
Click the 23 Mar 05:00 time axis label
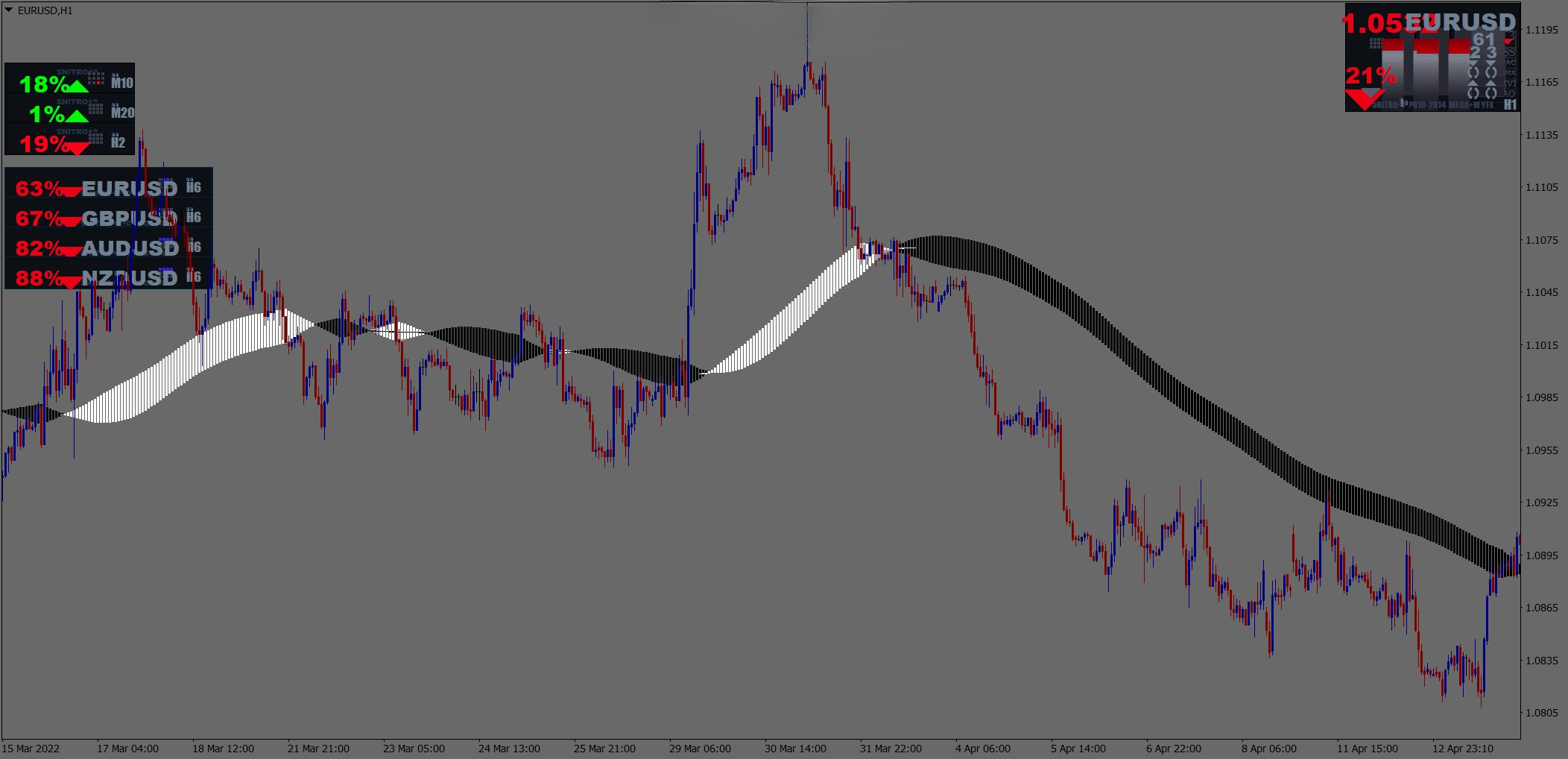click(x=414, y=749)
